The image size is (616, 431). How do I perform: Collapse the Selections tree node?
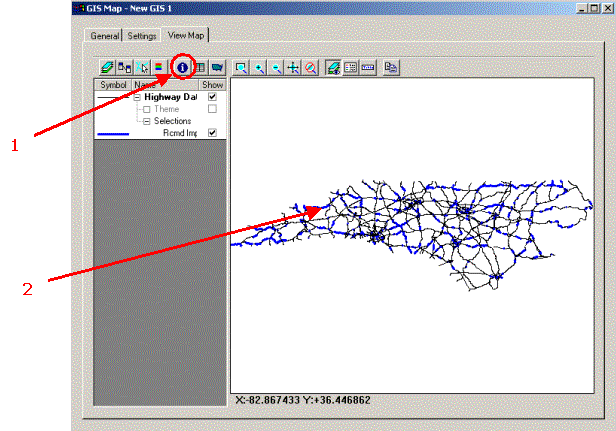pos(147,121)
